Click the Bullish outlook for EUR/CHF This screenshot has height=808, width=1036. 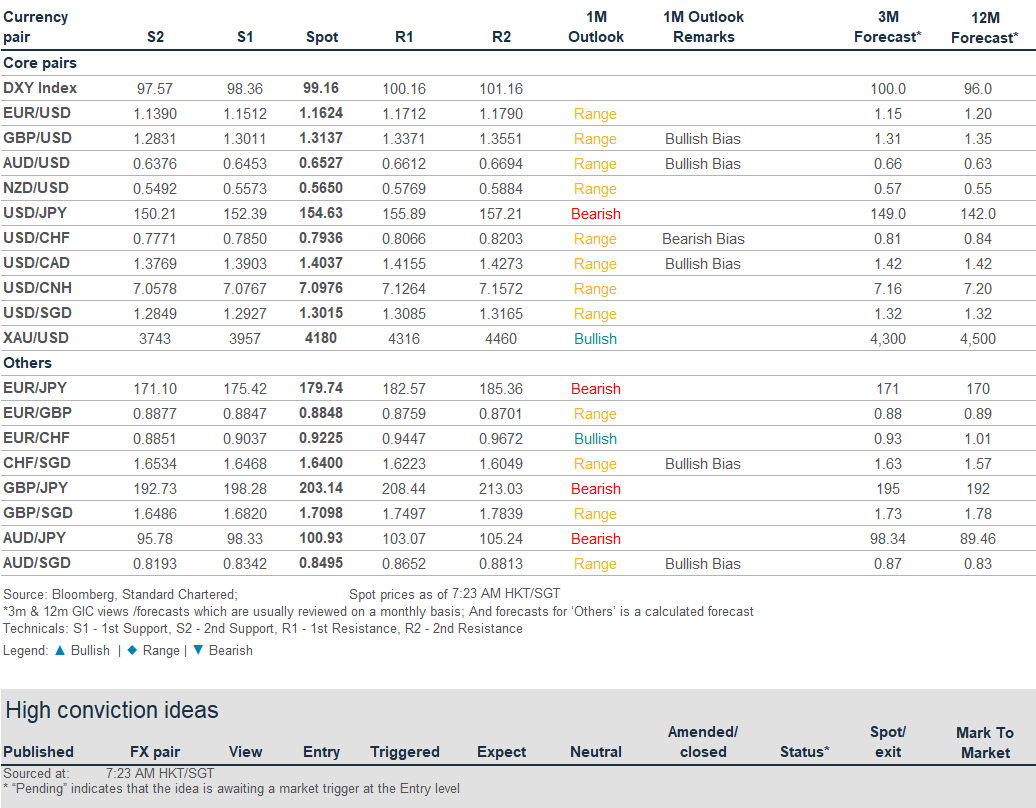pyautogui.click(x=596, y=439)
